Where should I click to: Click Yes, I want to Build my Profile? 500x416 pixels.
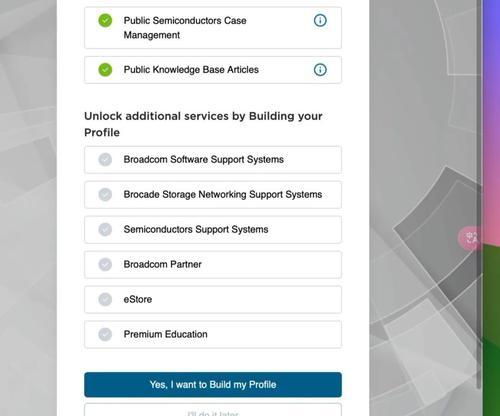pos(213,385)
